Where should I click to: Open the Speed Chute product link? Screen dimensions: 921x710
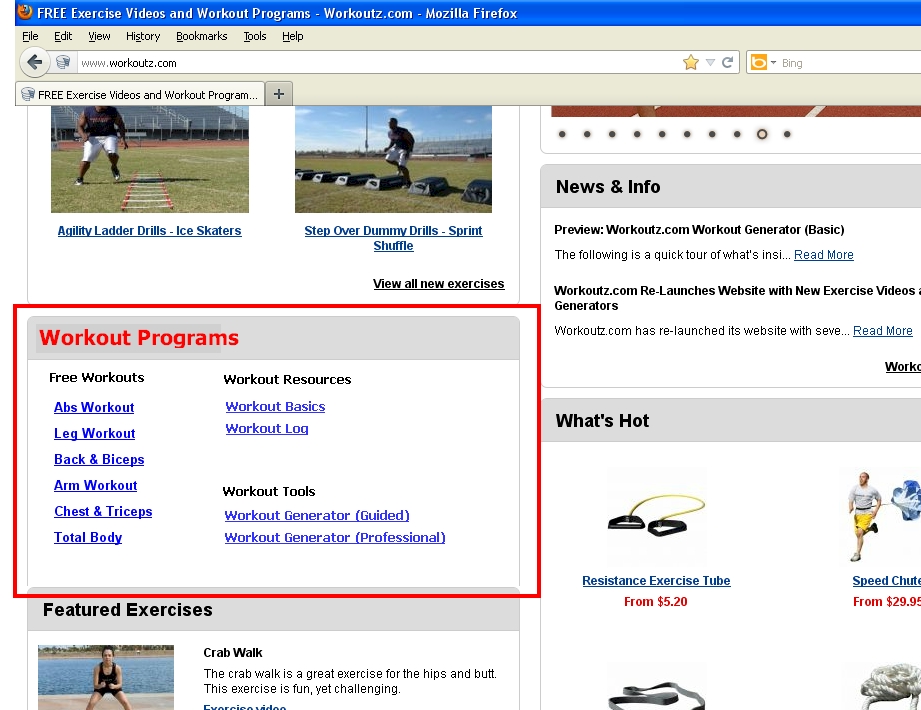[x=886, y=581]
